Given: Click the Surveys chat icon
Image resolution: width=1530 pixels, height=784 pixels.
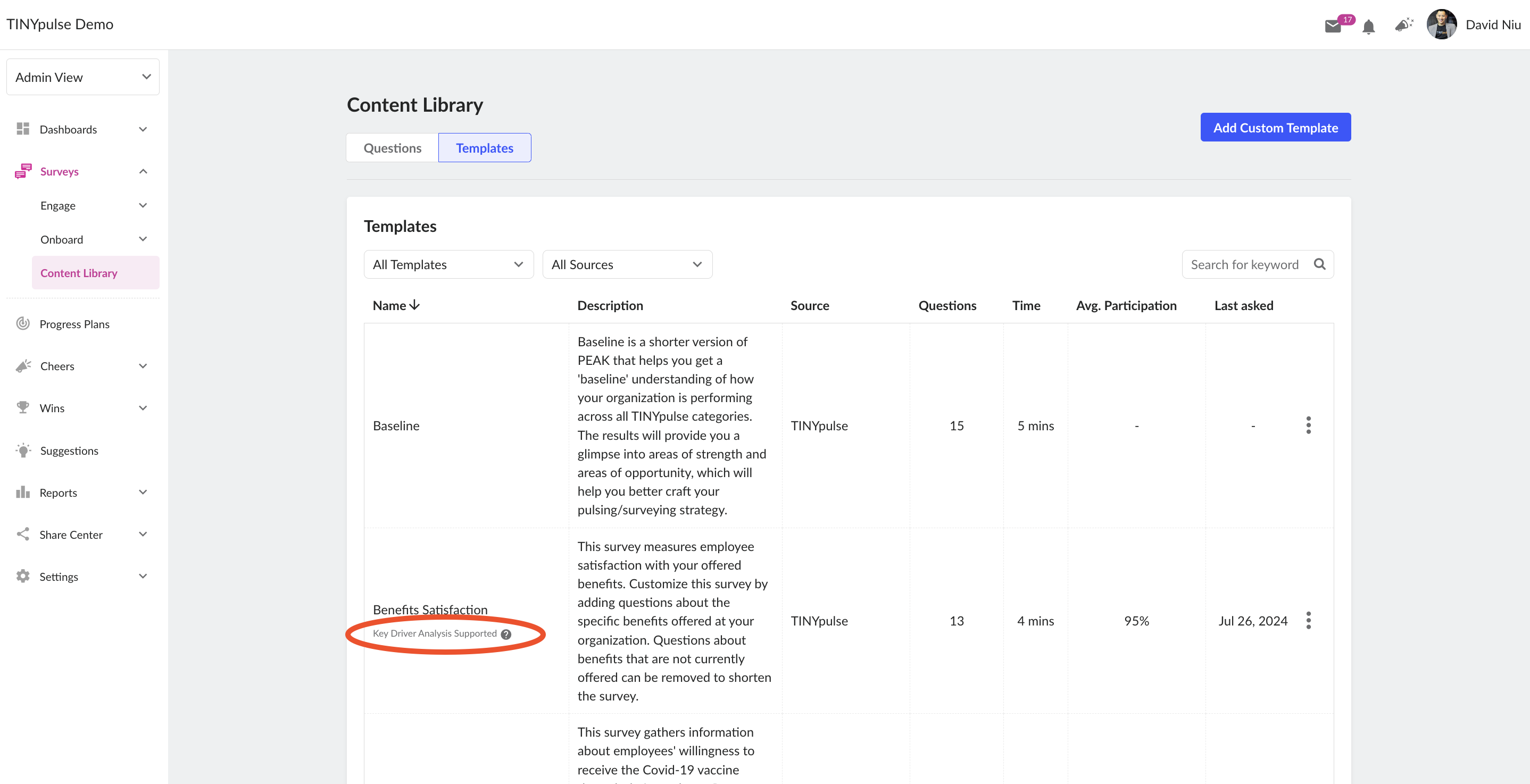Looking at the screenshot, I should click(23, 171).
